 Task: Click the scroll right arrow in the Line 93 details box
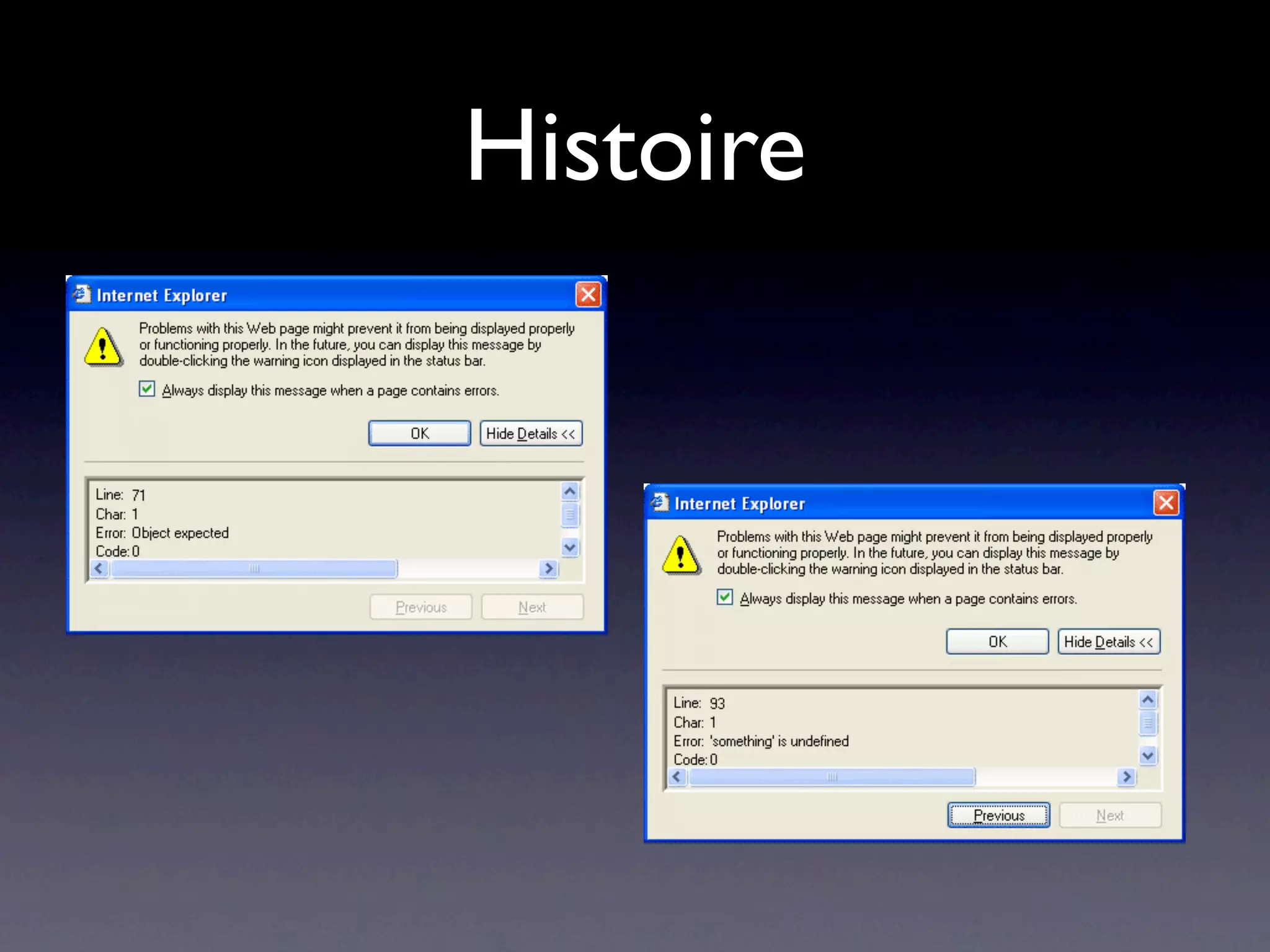pos(1126,777)
